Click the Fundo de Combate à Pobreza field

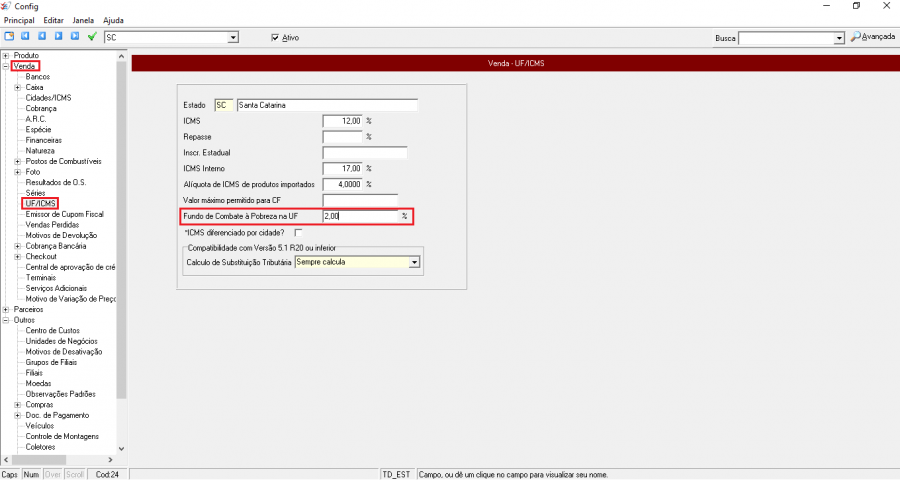[x=361, y=216]
